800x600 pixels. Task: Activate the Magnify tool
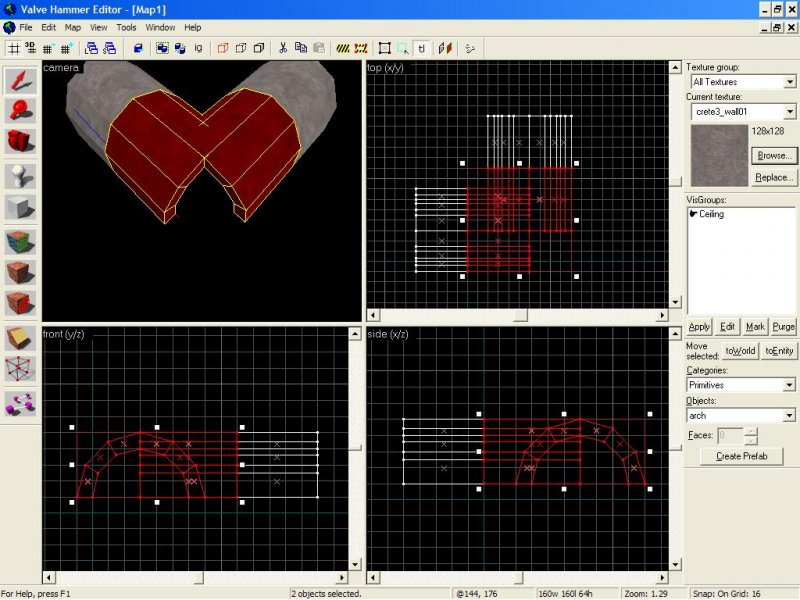[x=21, y=111]
